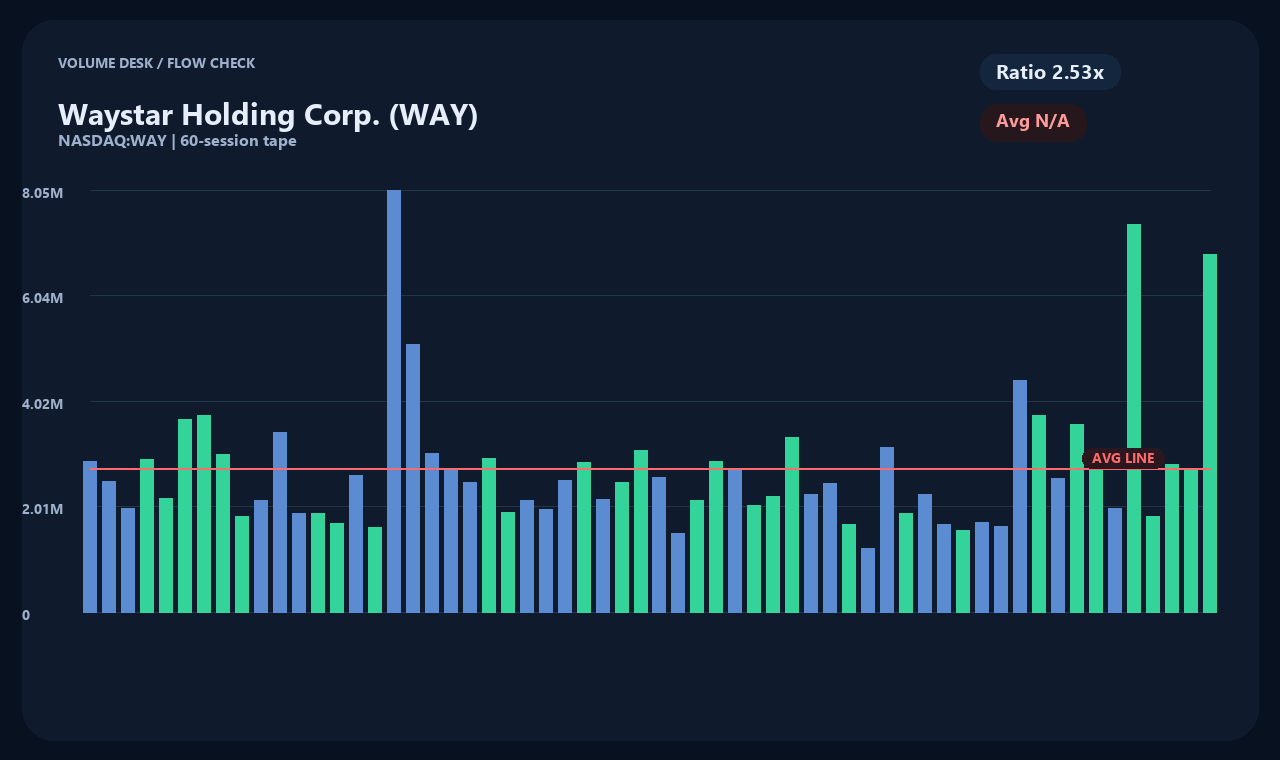Screen dimensions: 1280x760
Task: Select the tallest blue volume bar
Action: [394, 401]
